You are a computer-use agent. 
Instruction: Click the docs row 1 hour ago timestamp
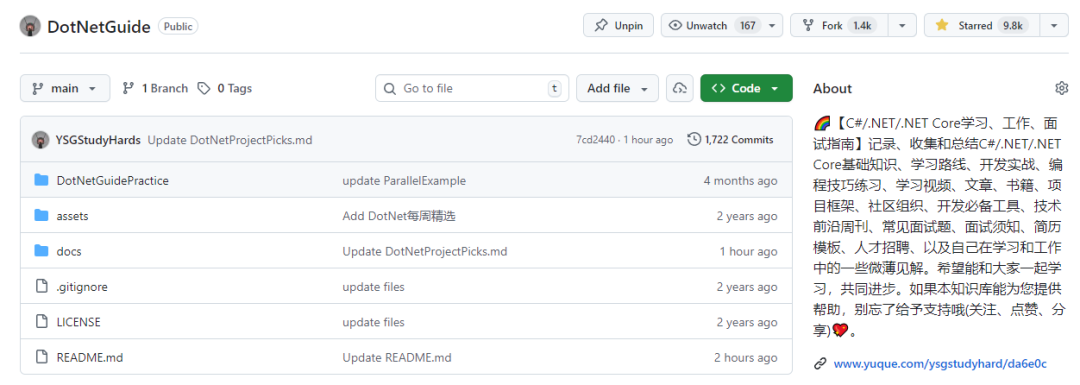pyautogui.click(x=749, y=251)
